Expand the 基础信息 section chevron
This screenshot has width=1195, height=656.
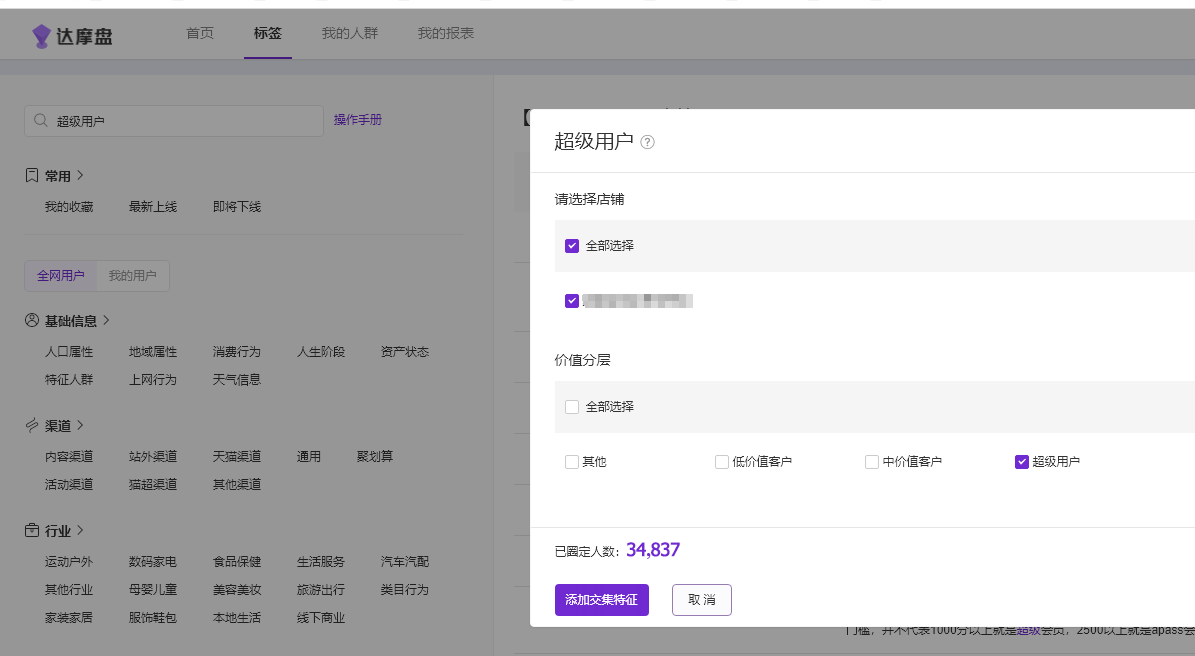coord(106,320)
